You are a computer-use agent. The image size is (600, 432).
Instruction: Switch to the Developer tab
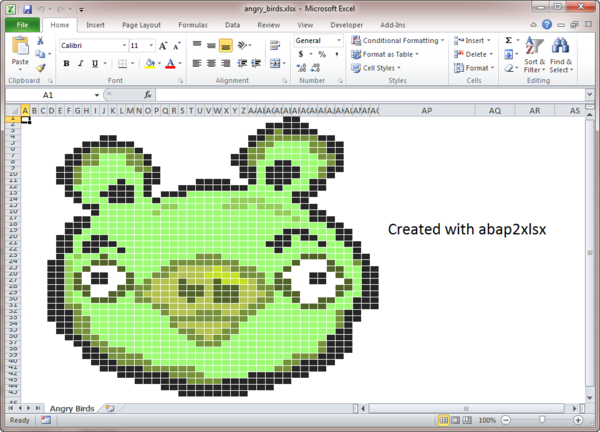(x=346, y=25)
